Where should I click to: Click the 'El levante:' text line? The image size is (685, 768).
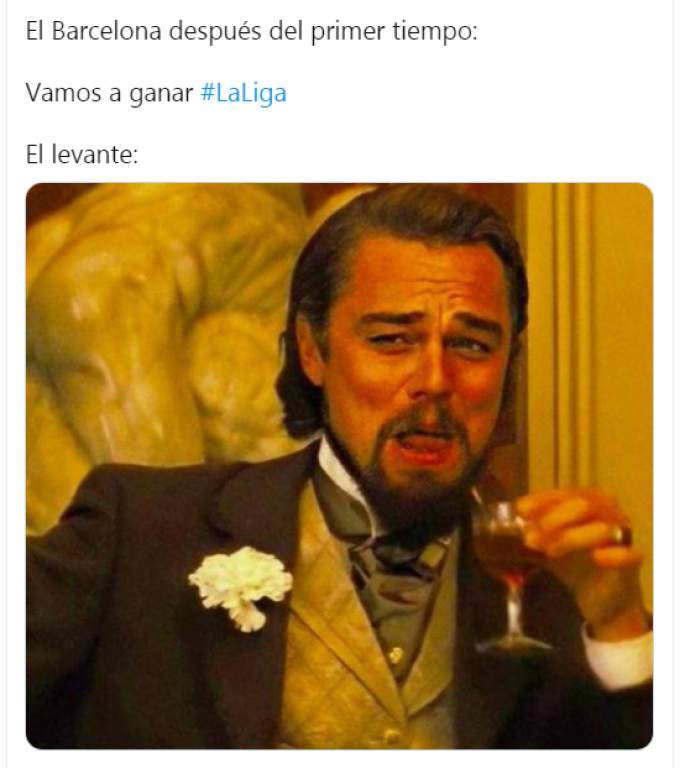(82, 154)
